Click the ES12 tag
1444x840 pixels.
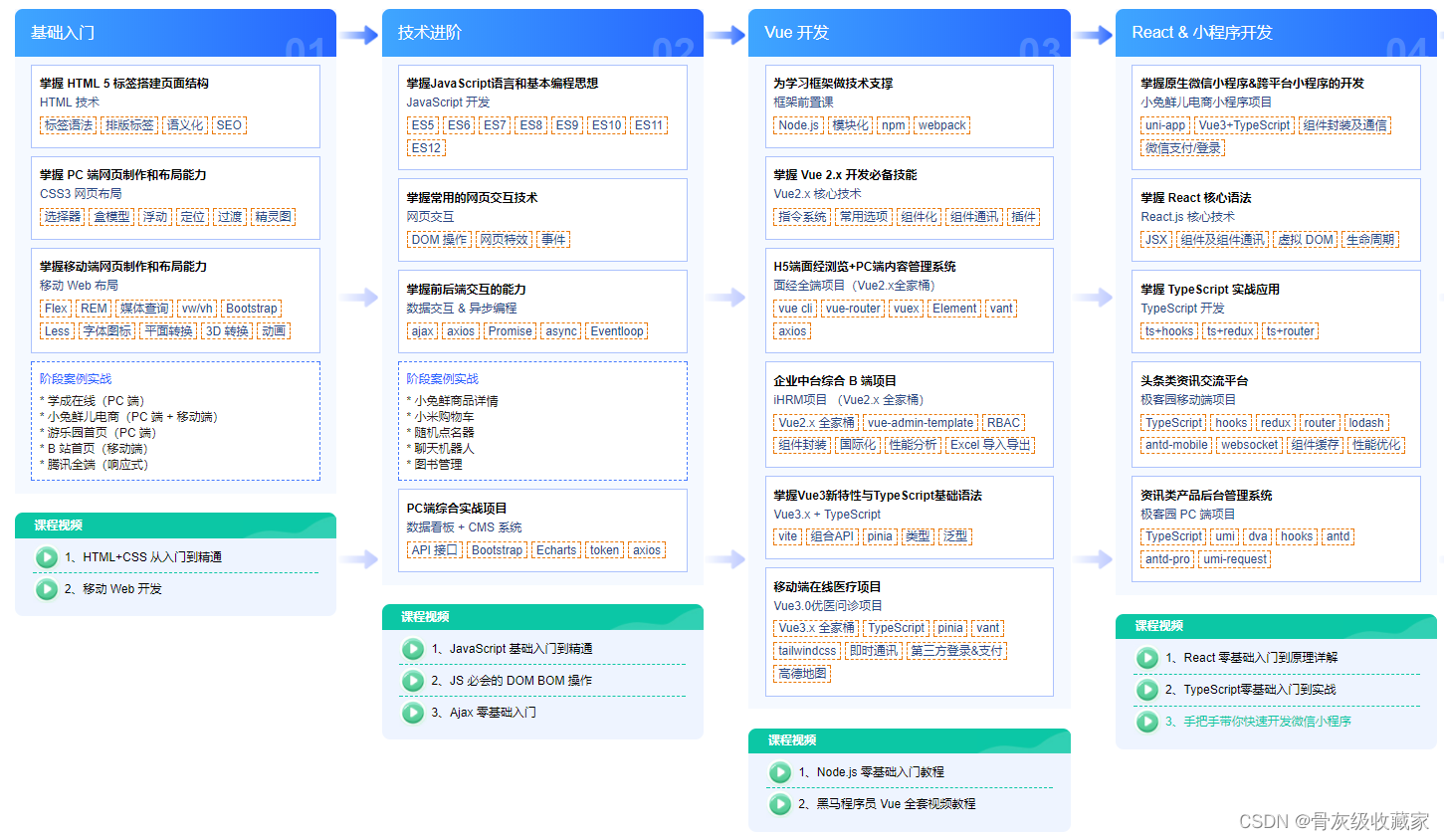pos(426,148)
